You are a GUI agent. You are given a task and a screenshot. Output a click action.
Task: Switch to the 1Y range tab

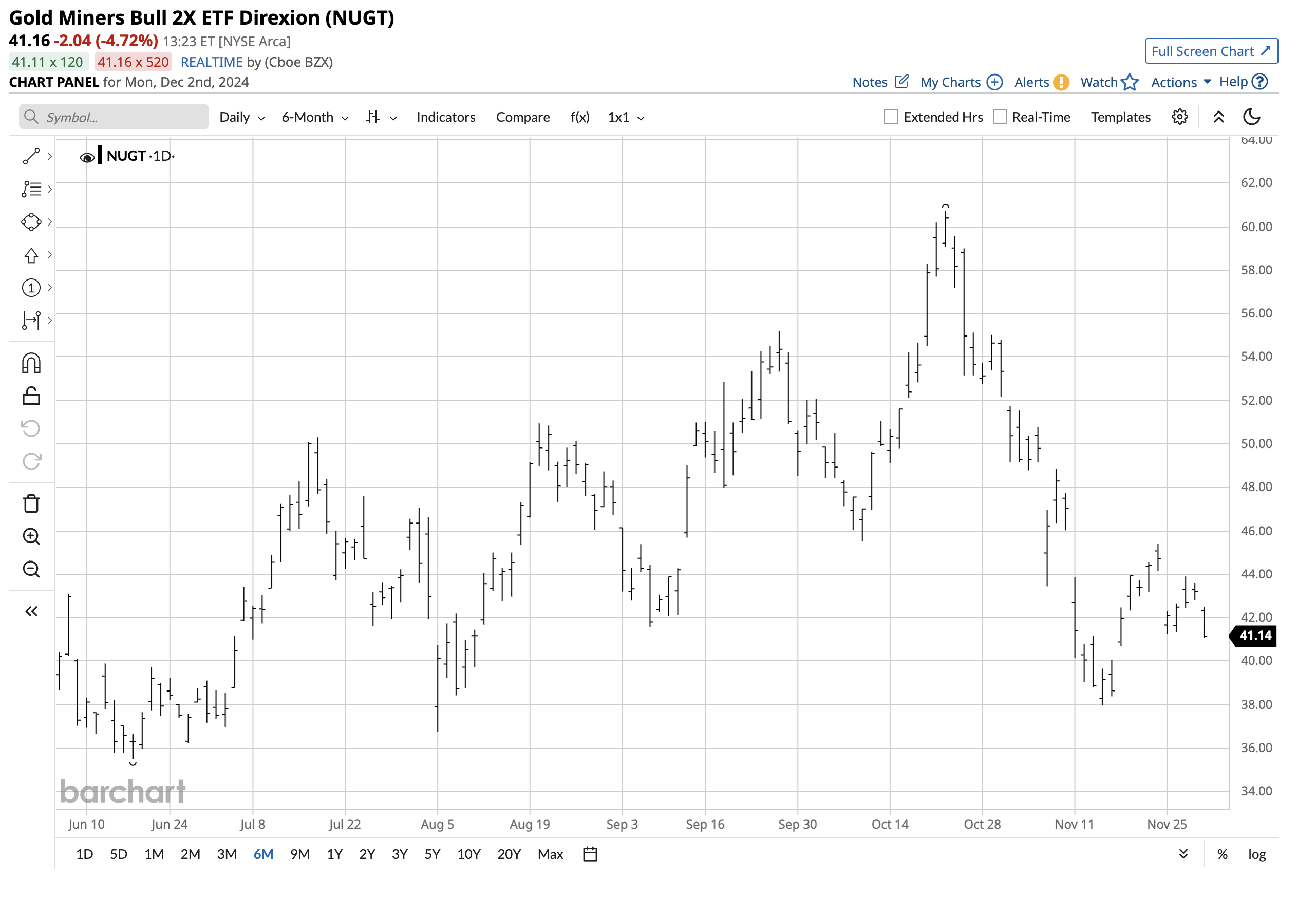click(335, 854)
